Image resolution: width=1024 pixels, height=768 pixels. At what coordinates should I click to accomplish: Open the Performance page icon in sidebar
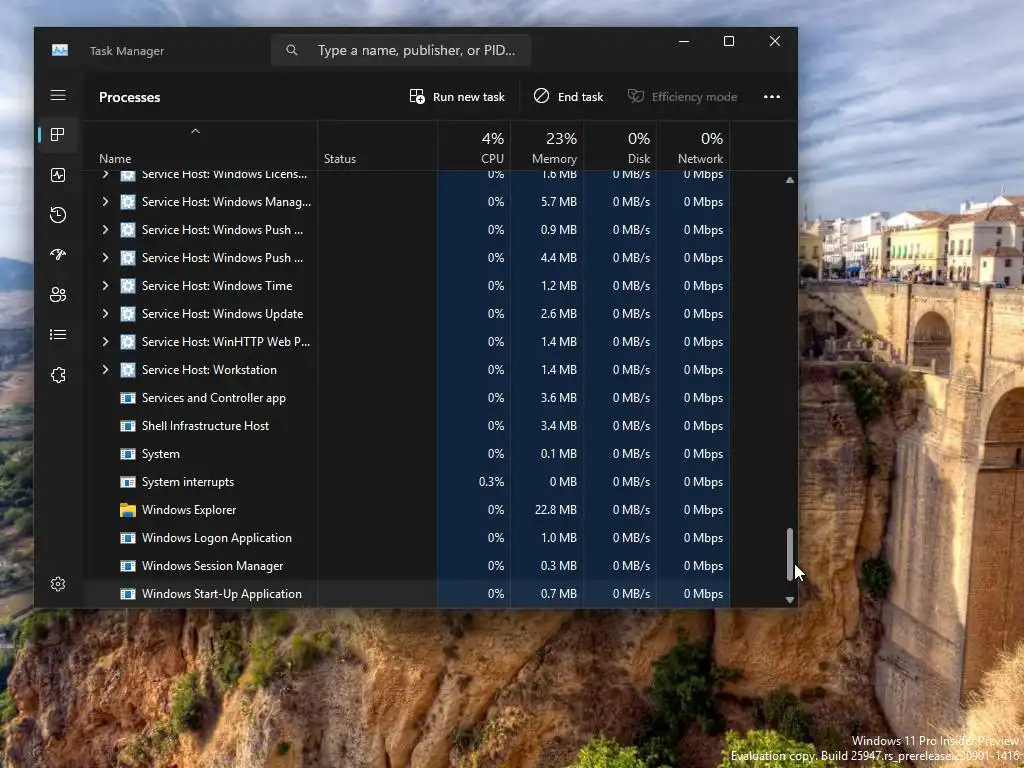58,175
